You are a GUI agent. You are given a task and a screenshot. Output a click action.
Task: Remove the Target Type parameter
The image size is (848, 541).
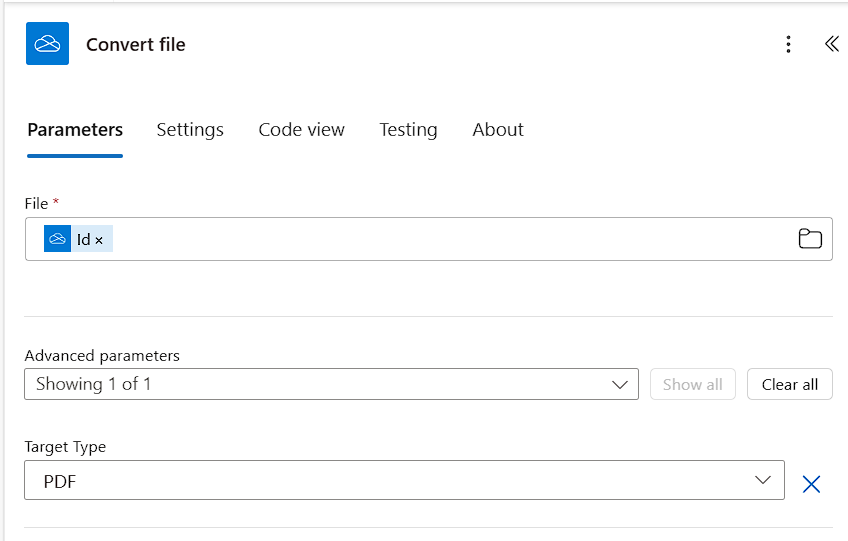click(811, 484)
